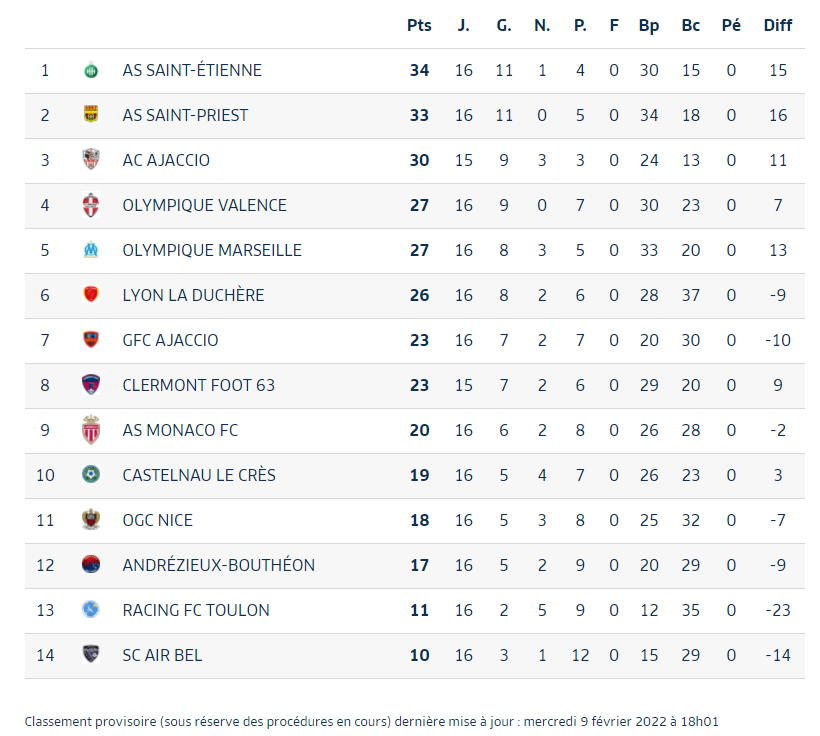This screenshot has width=820, height=736.
Task: Click the SC Air Bel crest
Action: [91, 655]
